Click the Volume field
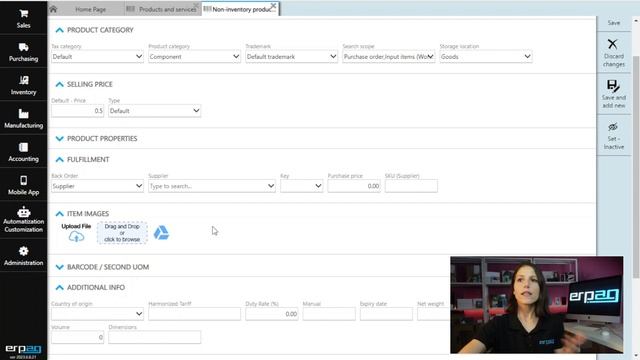Viewport: 640px width, 360px height. pos(78,337)
